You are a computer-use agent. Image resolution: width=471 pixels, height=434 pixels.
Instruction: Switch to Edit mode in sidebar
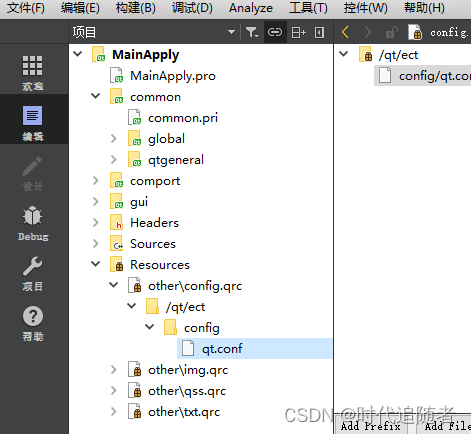(33, 116)
